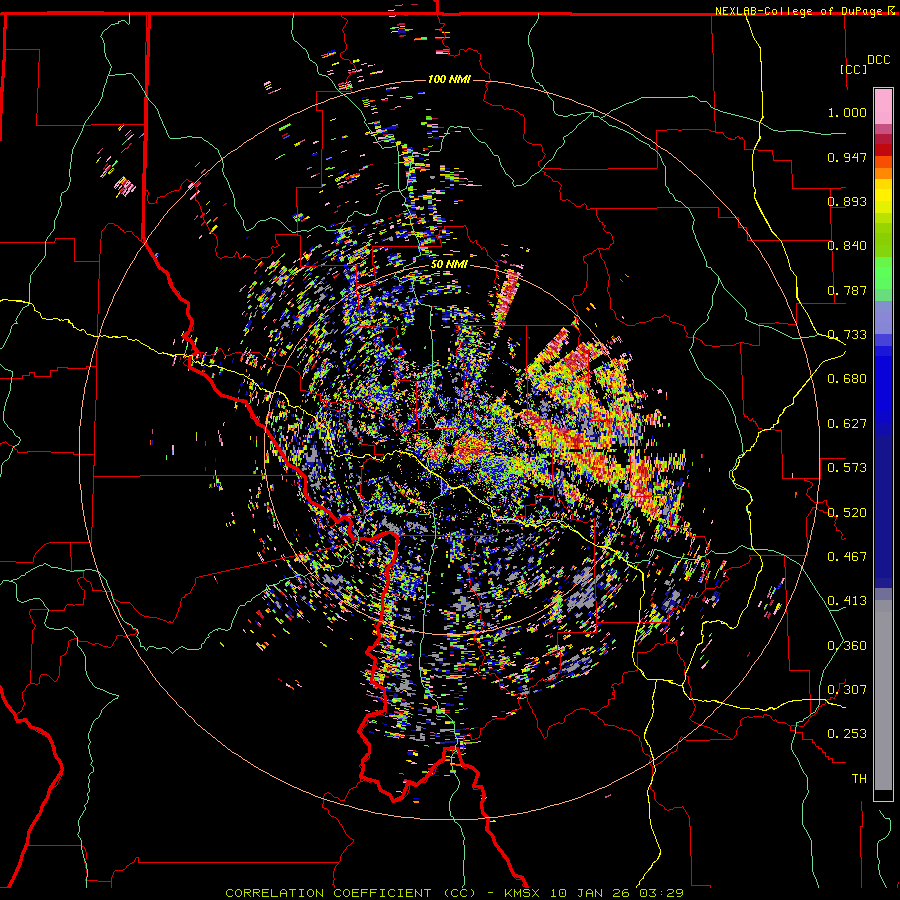Click the 0.573 scale value
This screenshot has height=900, width=900.
[847, 468]
